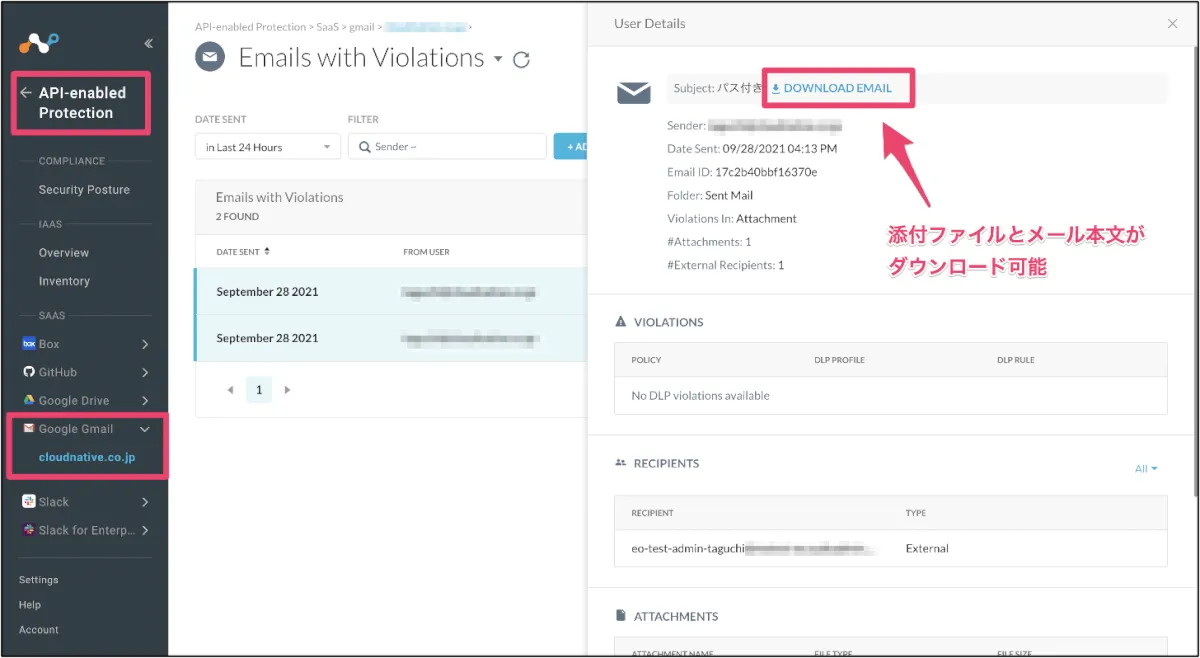This screenshot has height=658, width=1200.
Task: Select page 1 in pagination
Action: click(x=259, y=390)
